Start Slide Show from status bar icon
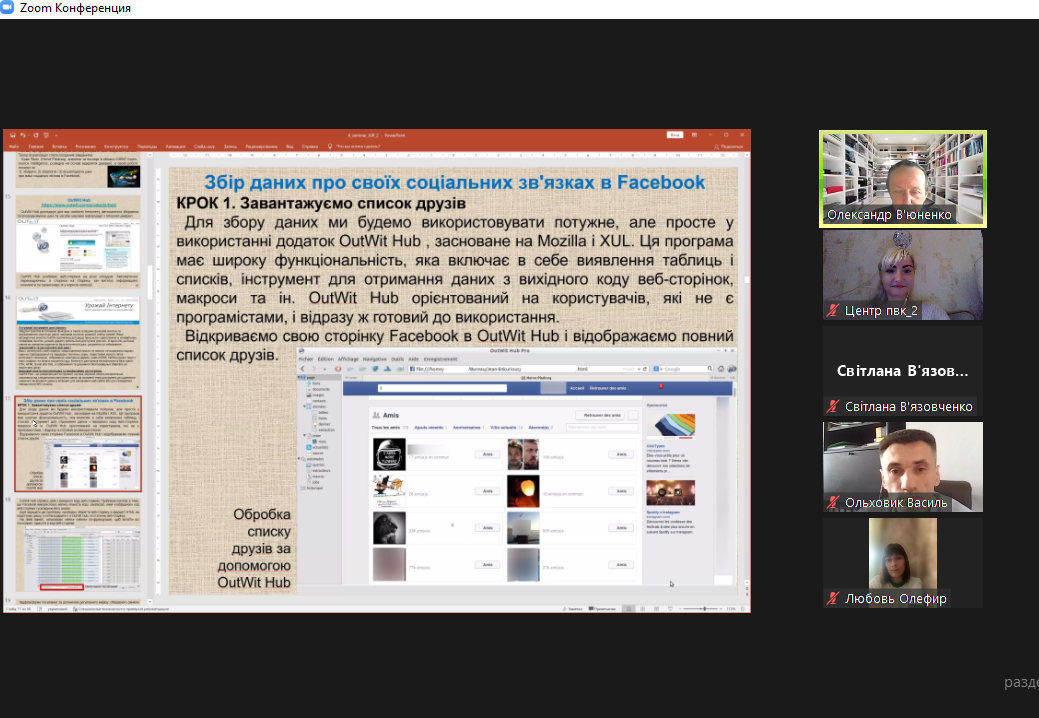This screenshot has height=718, width=1039. tap(670, 609)
